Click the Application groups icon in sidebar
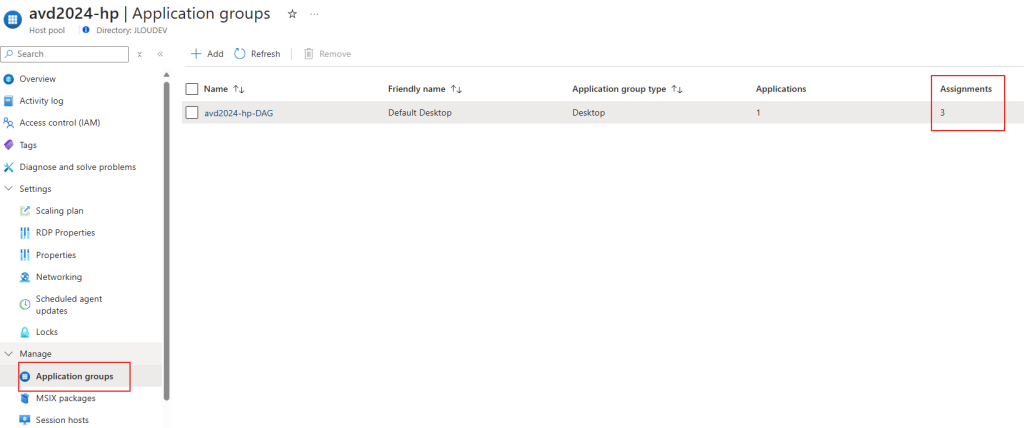This screenshot has width=1024, height=428. pos(25,376)
